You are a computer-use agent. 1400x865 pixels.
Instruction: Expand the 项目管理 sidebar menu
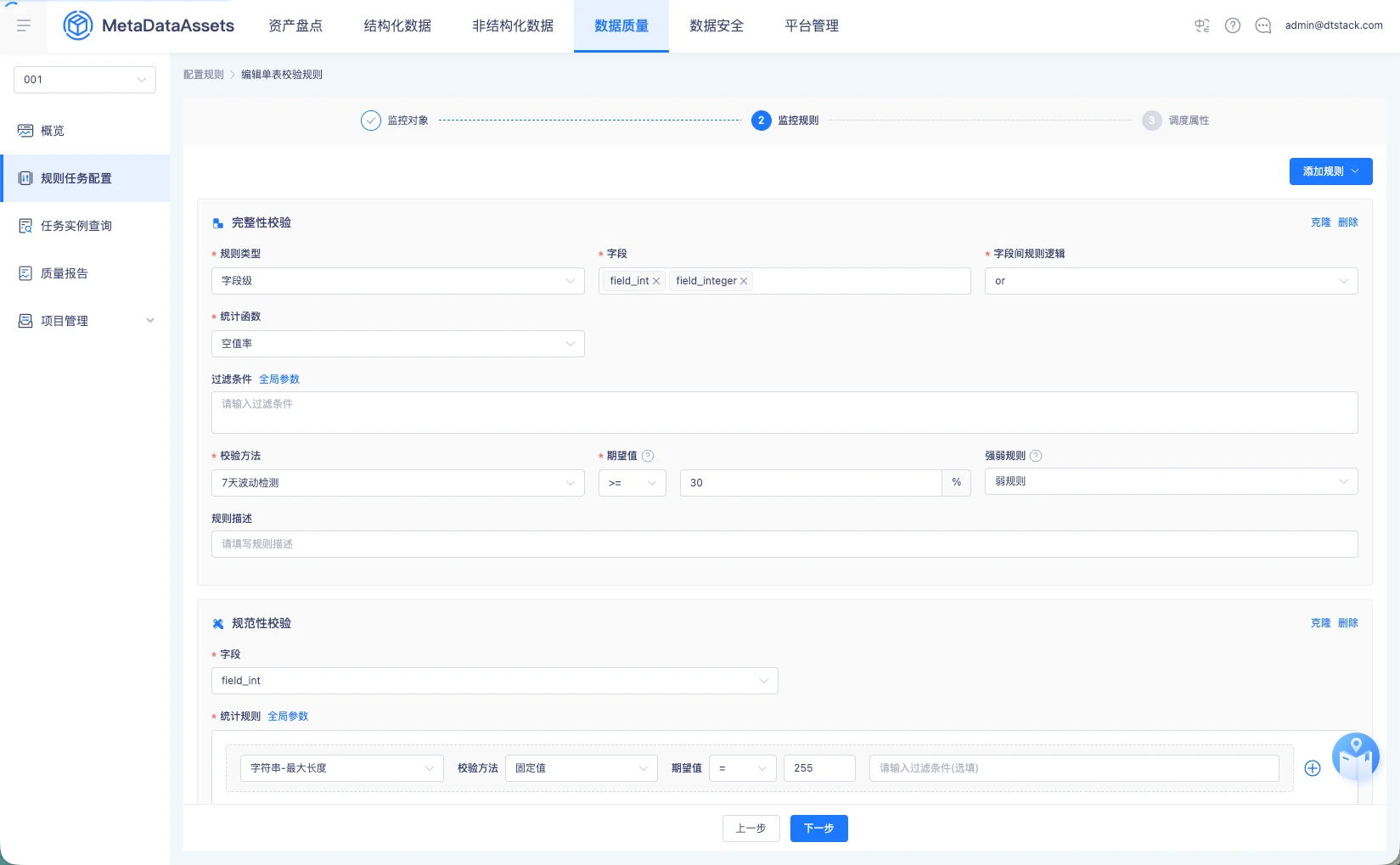point(85,321)
